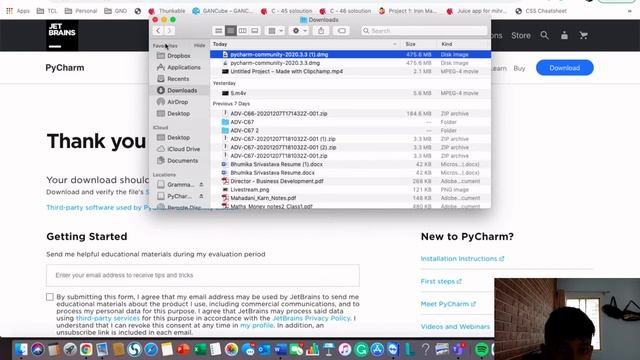Open Finder action gear menu

299,31
